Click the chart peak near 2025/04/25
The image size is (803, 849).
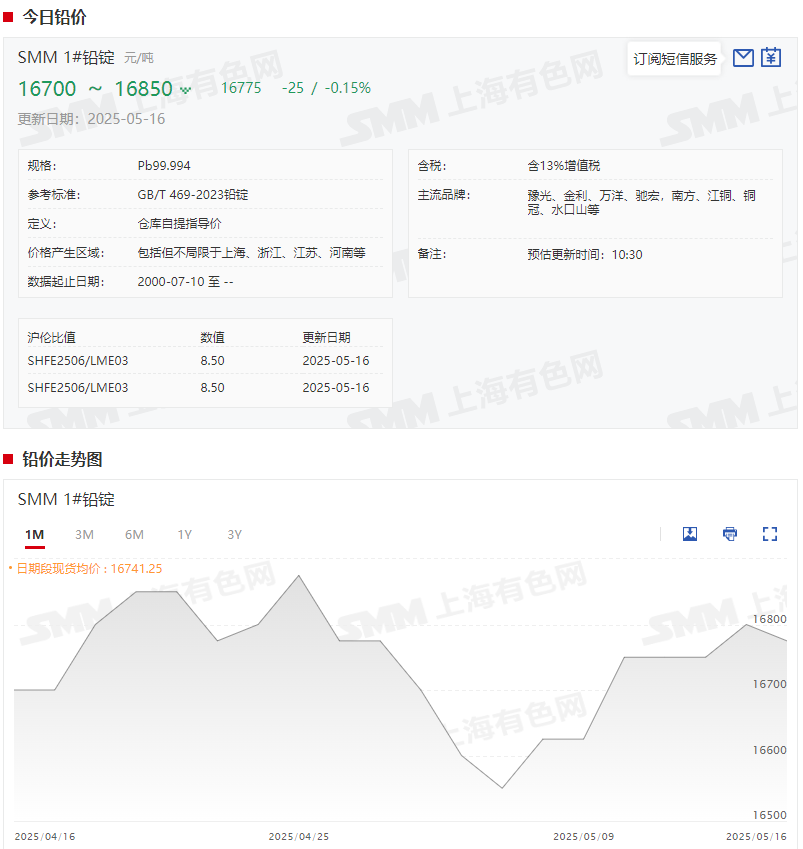click(299, 576)
